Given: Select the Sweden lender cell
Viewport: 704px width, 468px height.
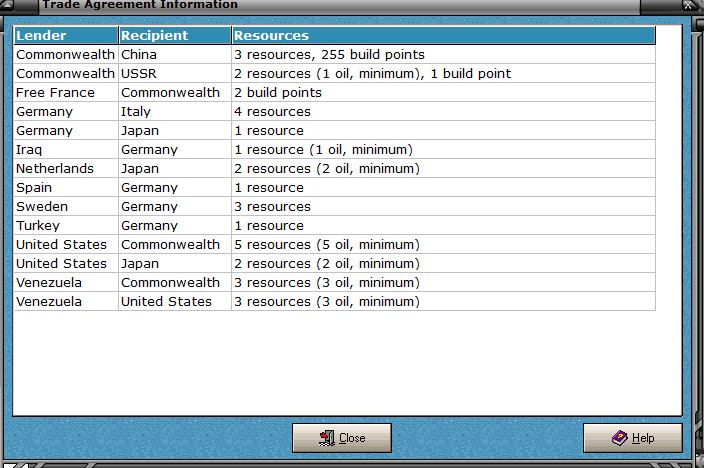Looking at the screenshot, I should (66, 207).
